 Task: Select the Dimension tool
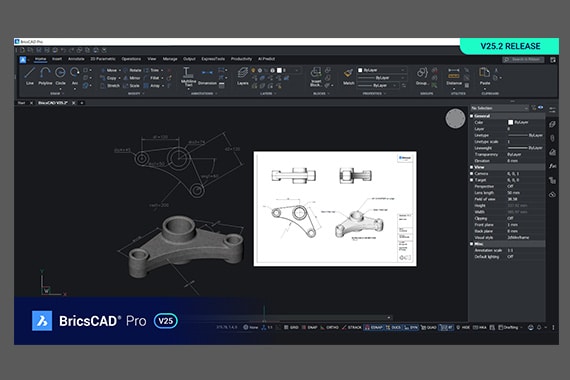click(207, 77)
